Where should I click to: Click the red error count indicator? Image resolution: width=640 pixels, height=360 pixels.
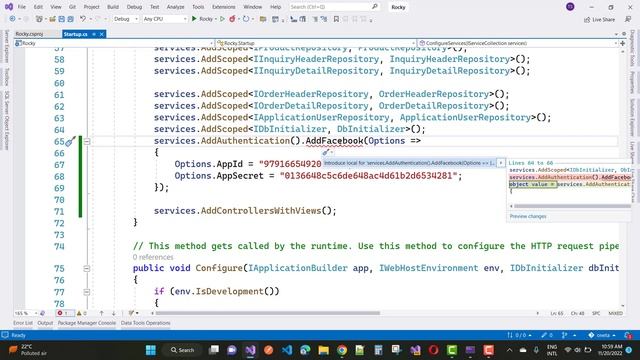(62, 313)
